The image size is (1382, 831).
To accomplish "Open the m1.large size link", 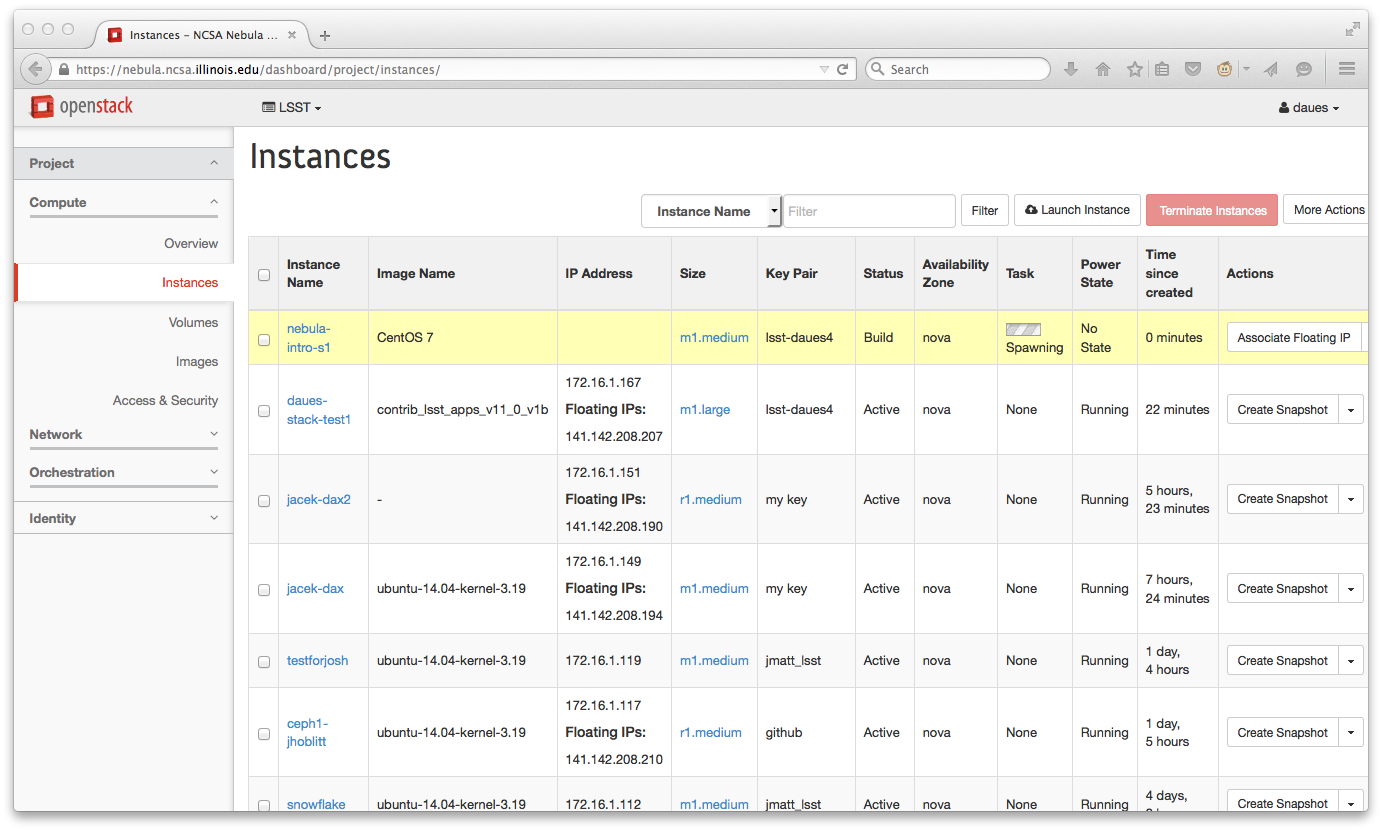I will click(705, 410).
